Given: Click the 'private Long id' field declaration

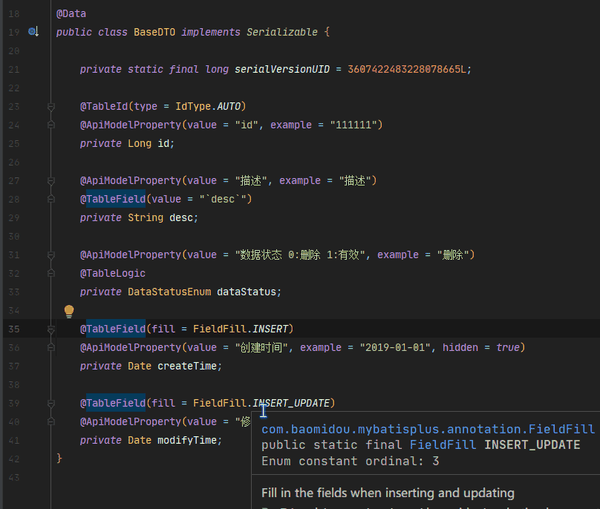Looking at the screenshot, I should [x=127, y=144].
